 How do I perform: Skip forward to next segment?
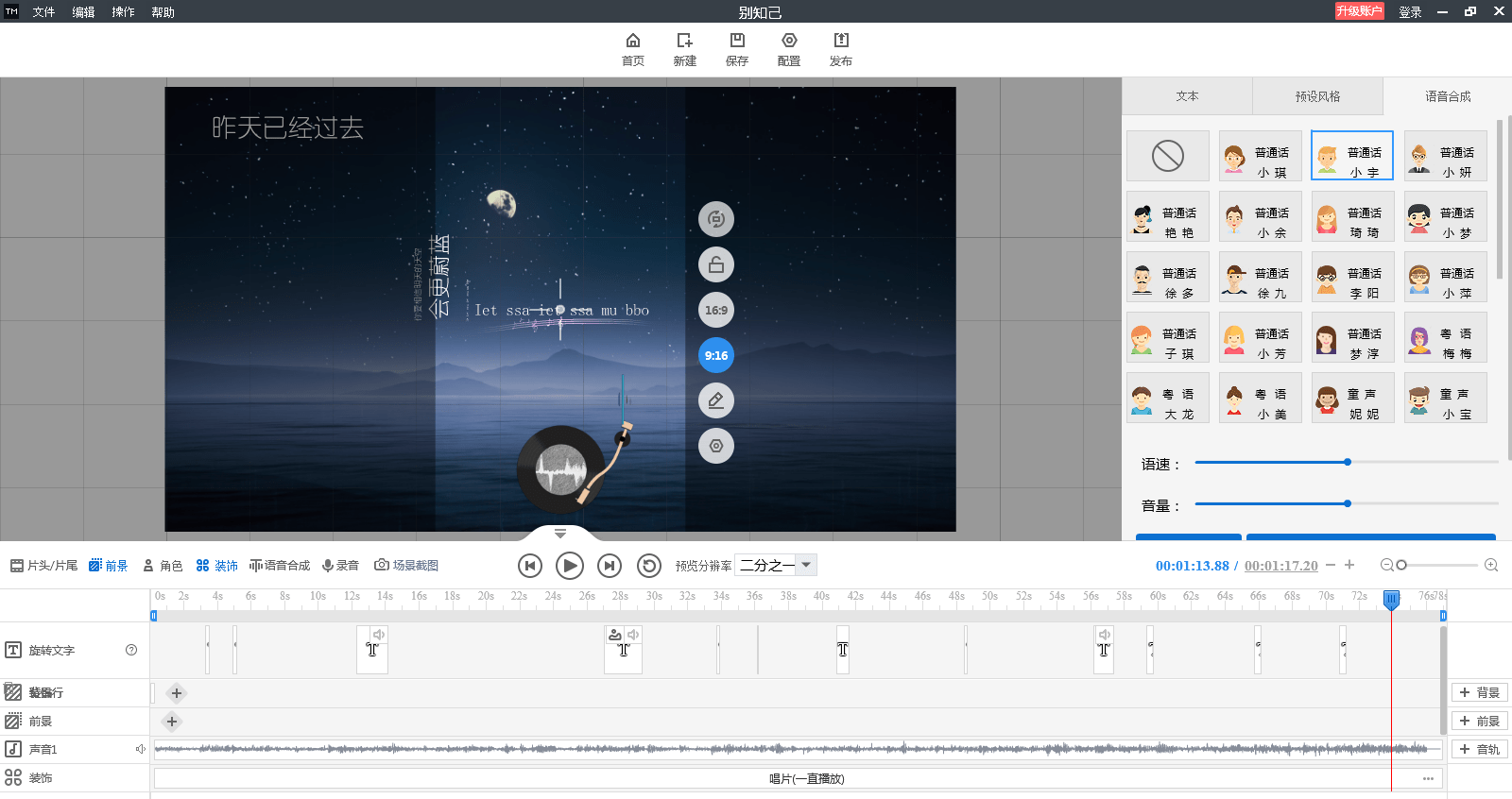click(x=610, y=566)
